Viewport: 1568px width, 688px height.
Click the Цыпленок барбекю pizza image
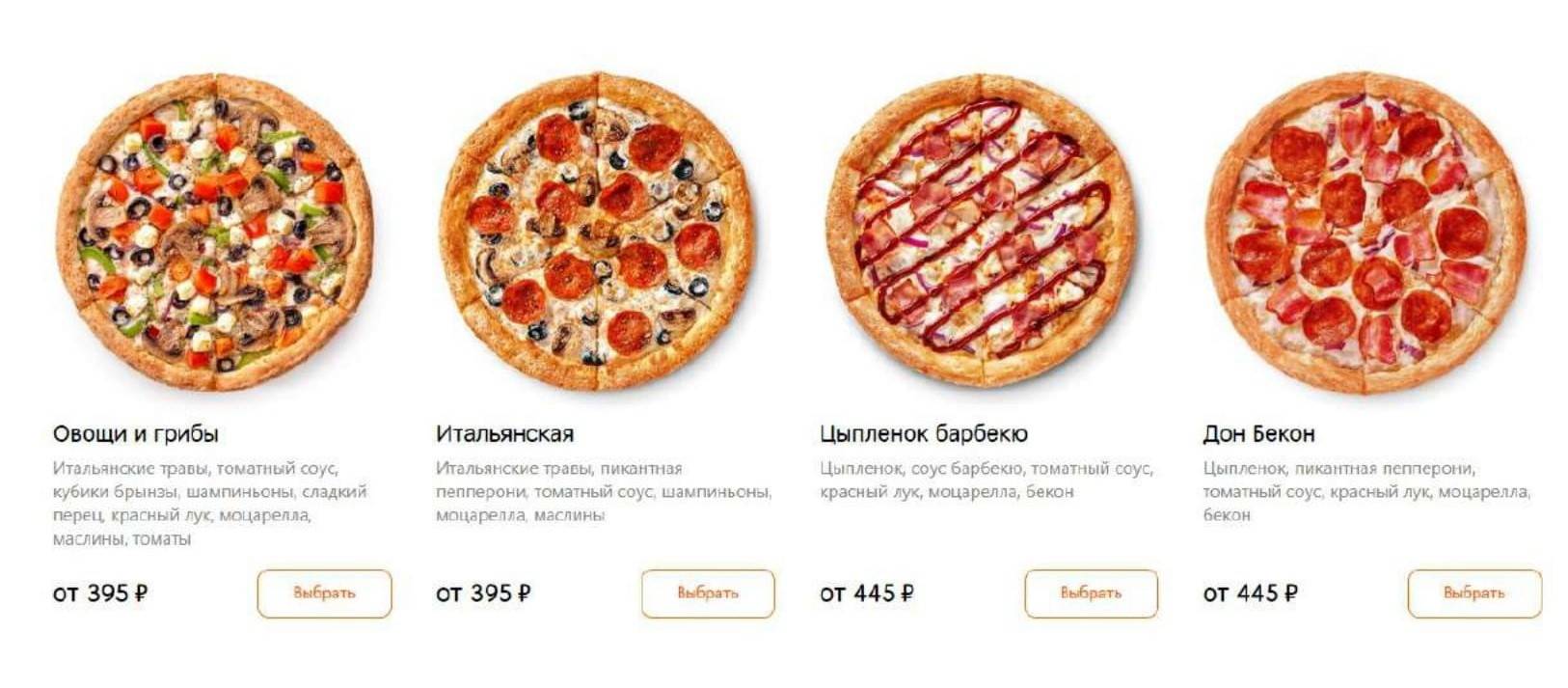coord(981,232)
